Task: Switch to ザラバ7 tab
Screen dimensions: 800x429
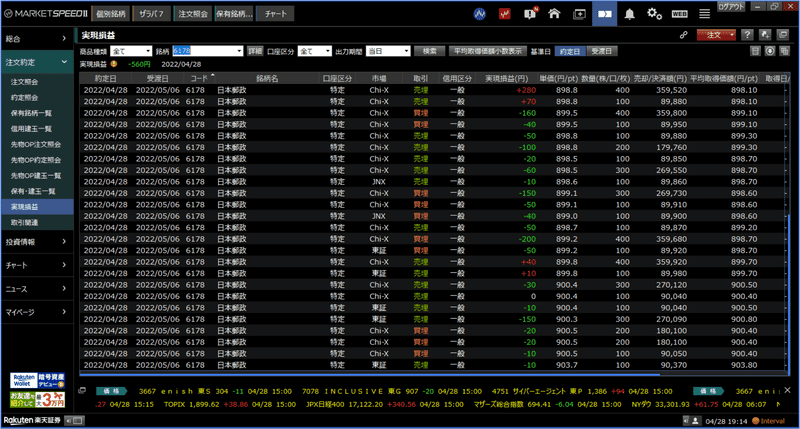Action: coord(152,14)
